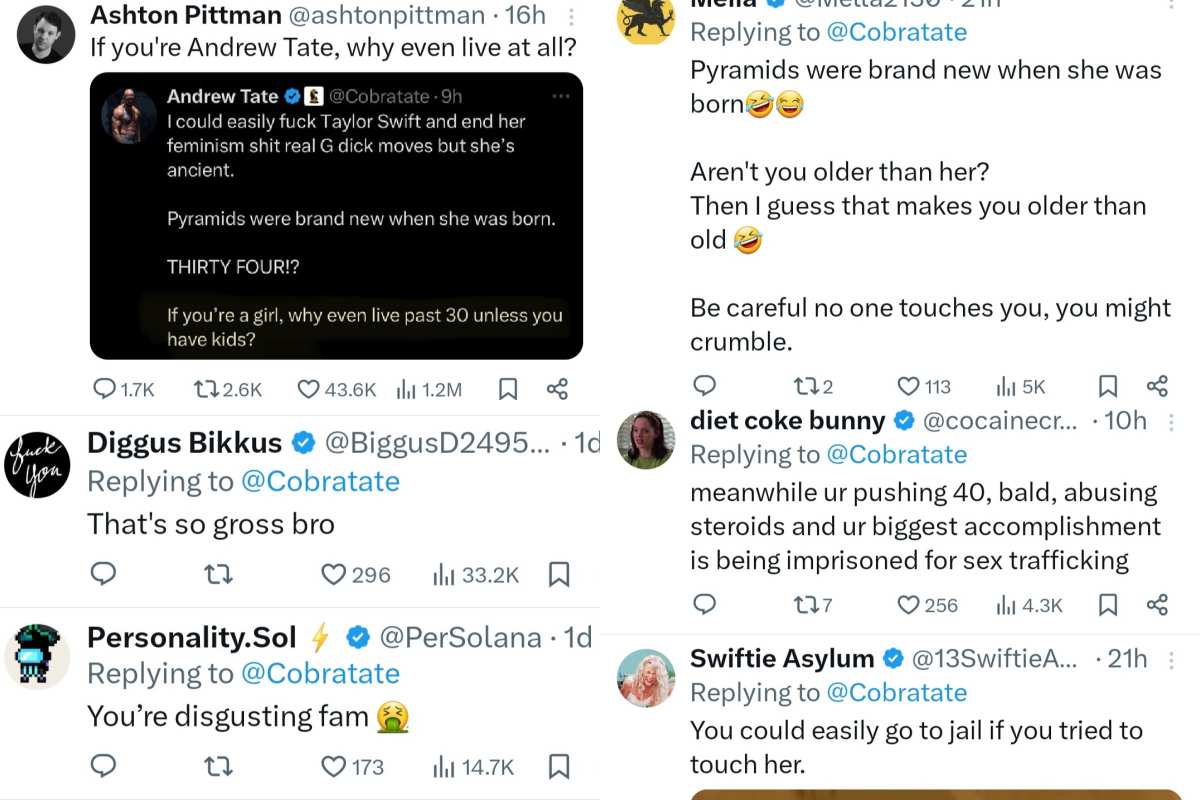Share diet coke bunny's reply
The width and height of the screenshot is (1200, 800).
(x=1157, y=604)
